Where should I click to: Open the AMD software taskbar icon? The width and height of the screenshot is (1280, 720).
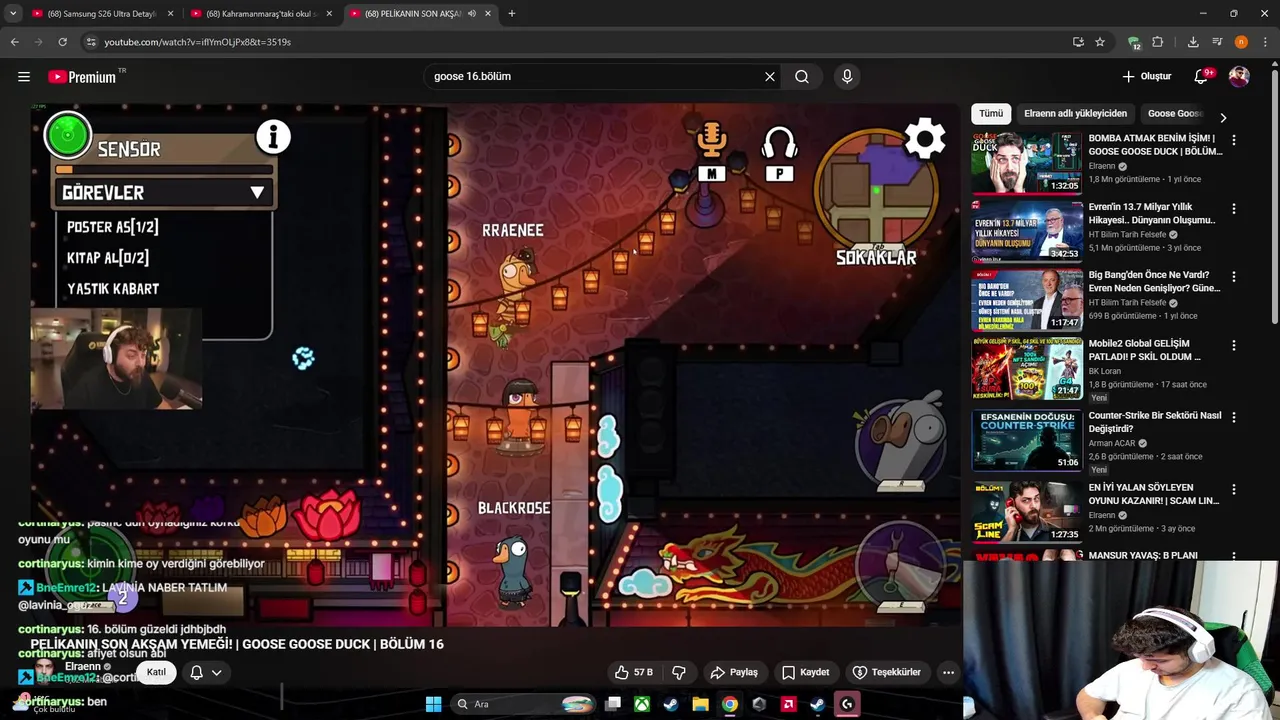[788, 704]
